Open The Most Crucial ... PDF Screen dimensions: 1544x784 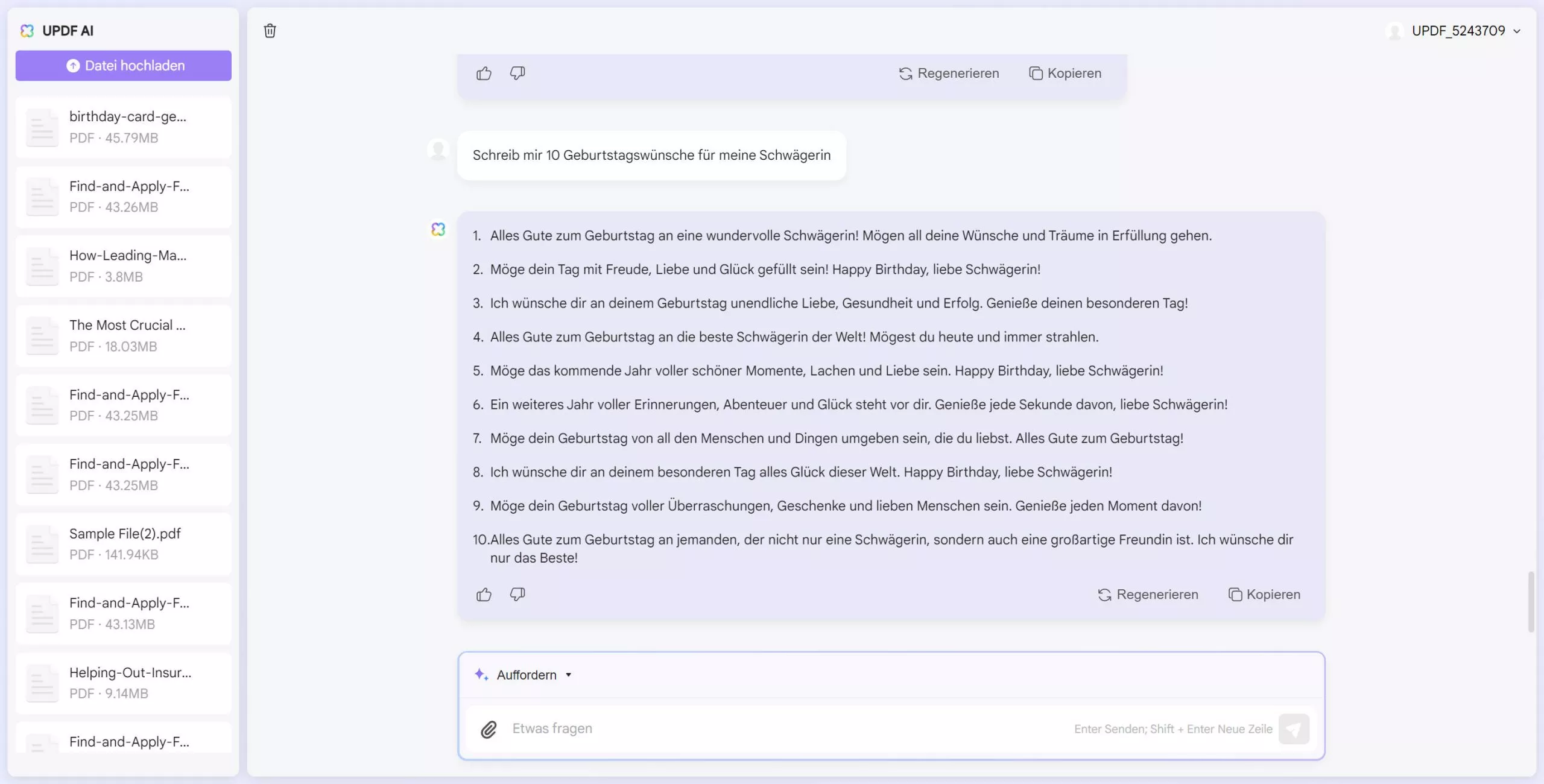[124, 336]
